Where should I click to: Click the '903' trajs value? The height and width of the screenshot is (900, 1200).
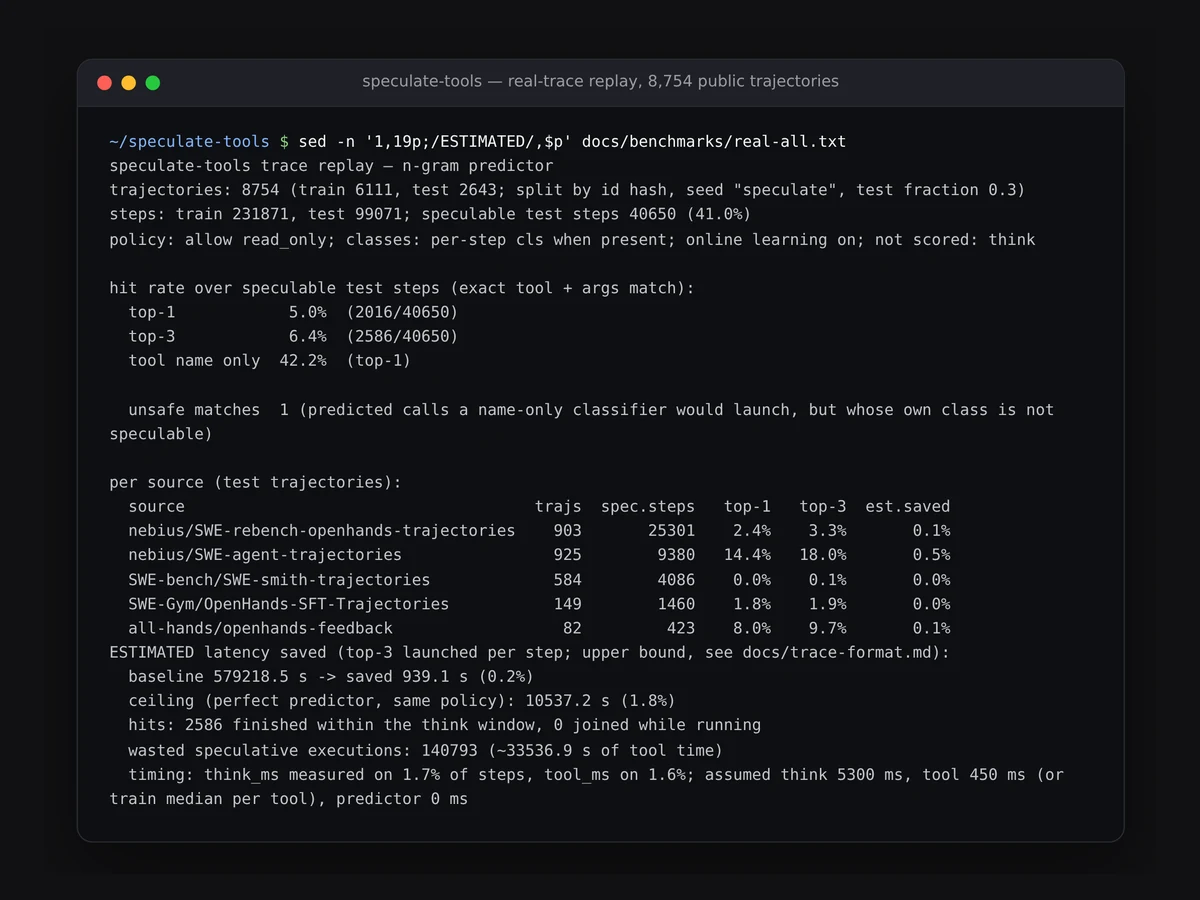(567, 530)
